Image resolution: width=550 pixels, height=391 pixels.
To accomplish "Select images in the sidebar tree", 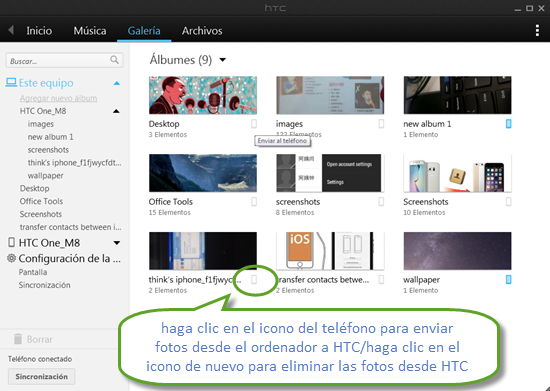I will tap(41, 124).
